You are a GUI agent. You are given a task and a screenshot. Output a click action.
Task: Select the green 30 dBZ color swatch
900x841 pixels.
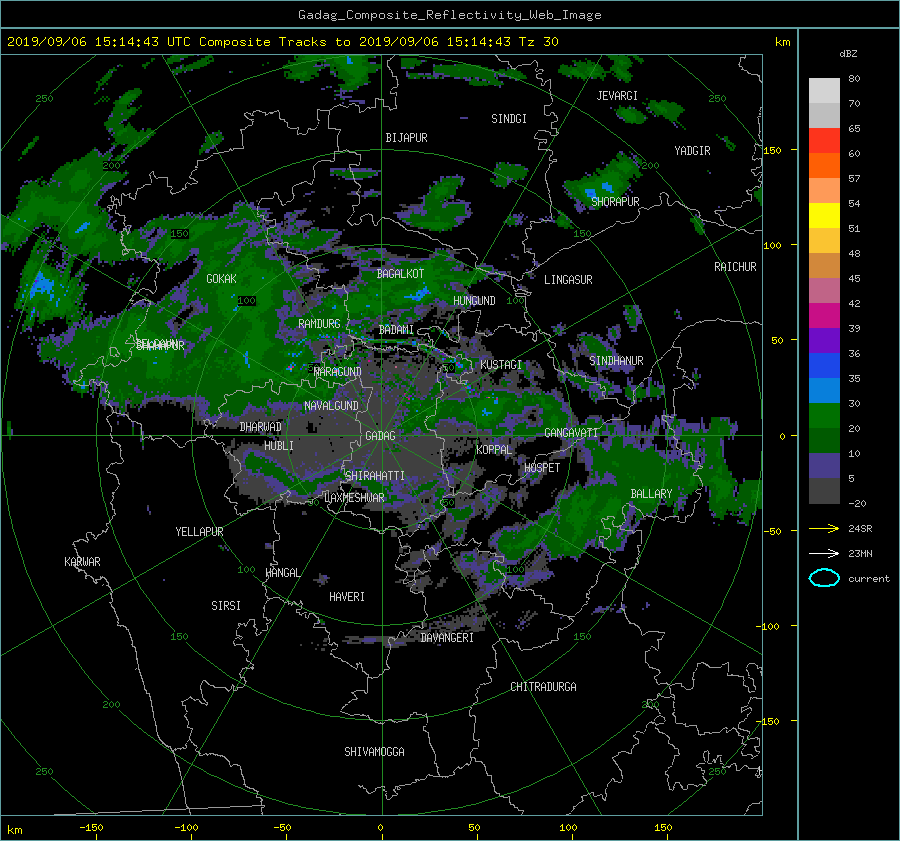[x=824, y=416]
